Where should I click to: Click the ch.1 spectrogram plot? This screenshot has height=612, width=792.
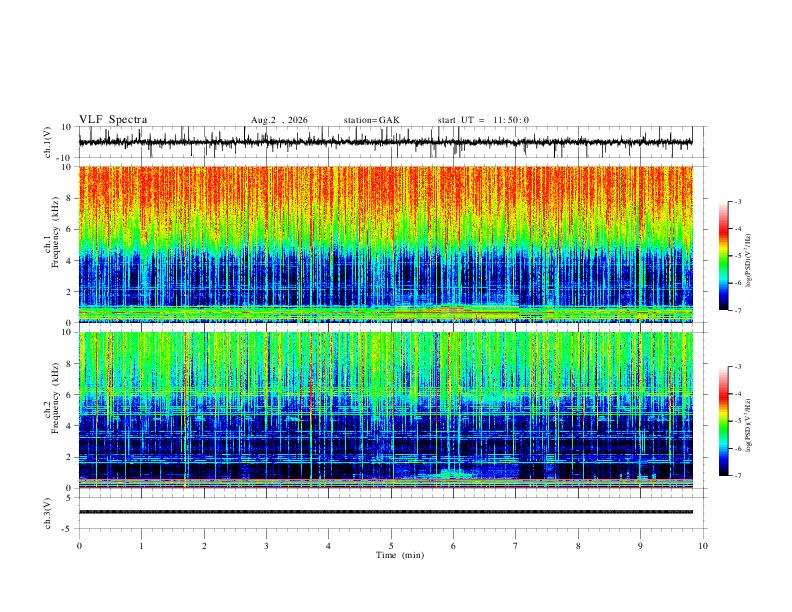click(385, 244)
